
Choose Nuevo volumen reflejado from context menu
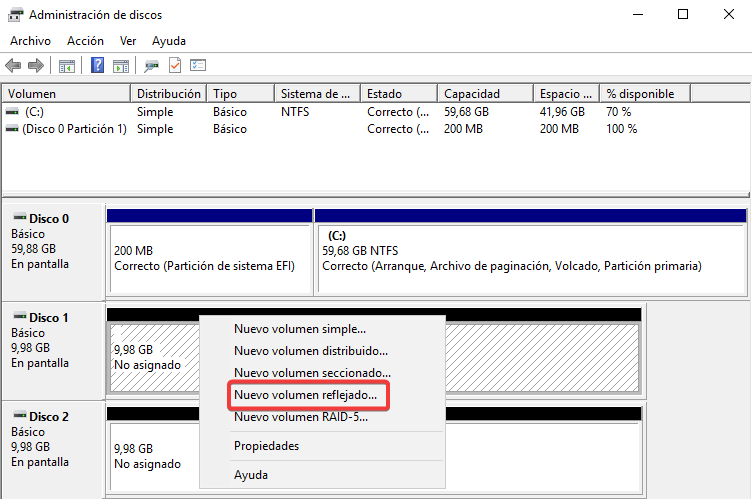pos(305,396)
